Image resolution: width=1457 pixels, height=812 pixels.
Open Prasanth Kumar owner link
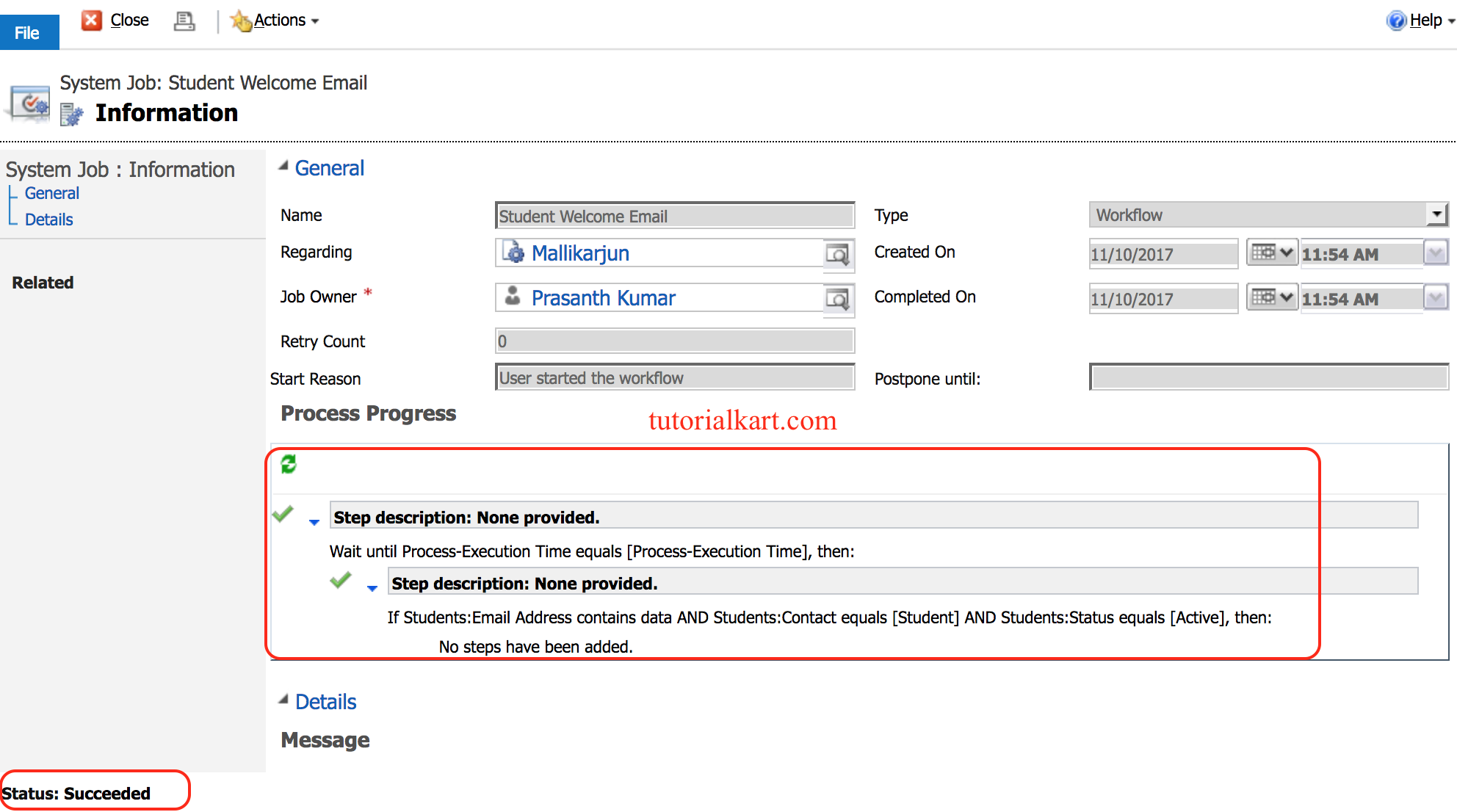pos(603,298)
